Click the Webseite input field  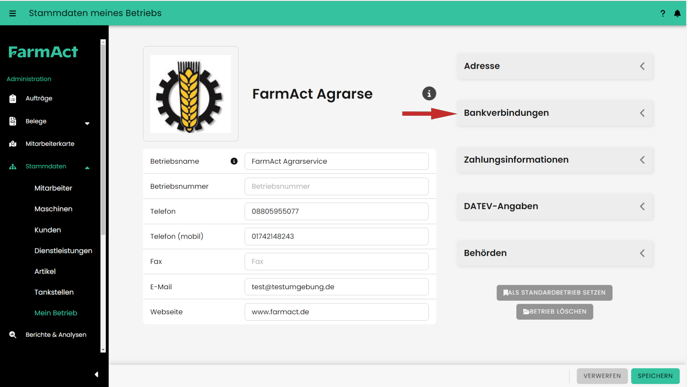click(336, 312)
